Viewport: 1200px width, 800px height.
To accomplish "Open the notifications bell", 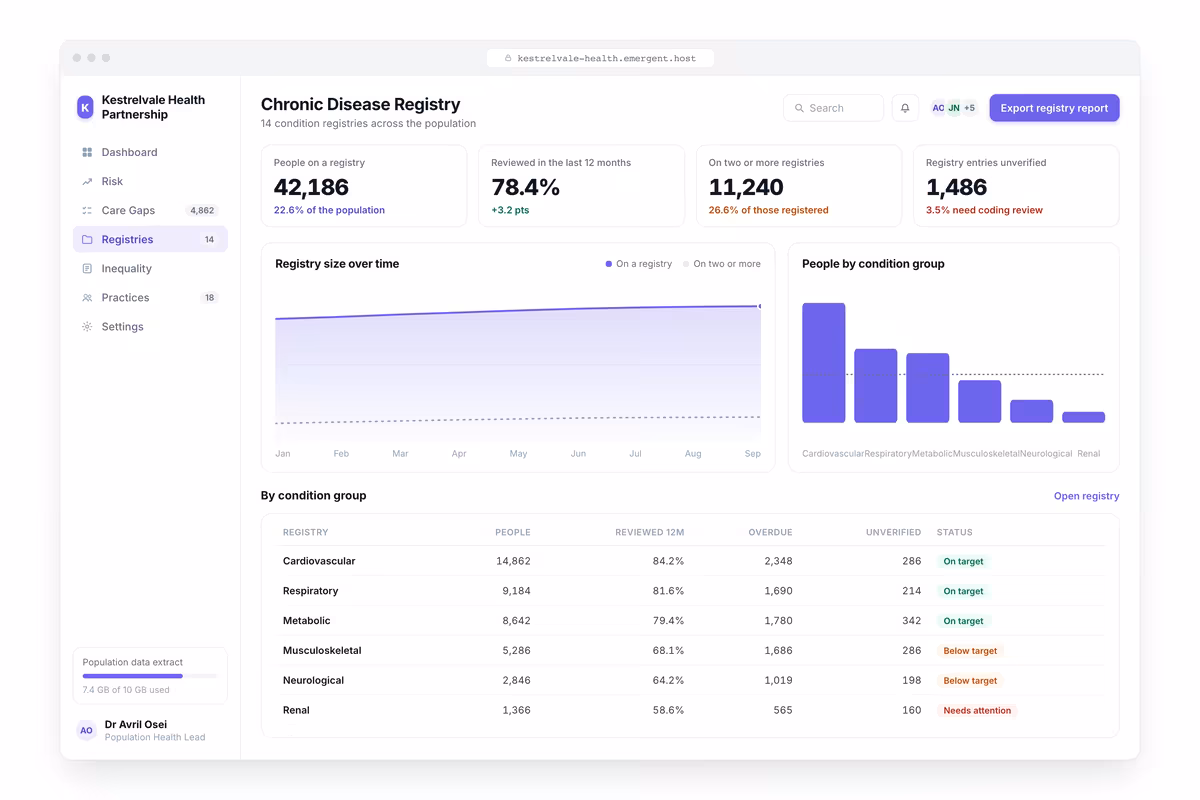I will [x=905, y=108].
